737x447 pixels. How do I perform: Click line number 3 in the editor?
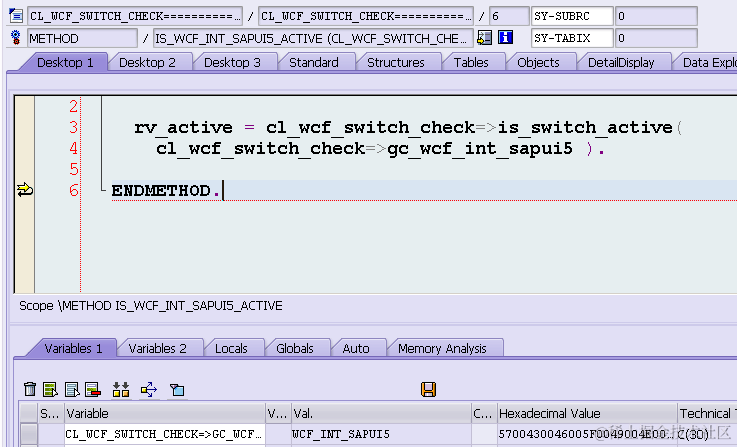click(73, 127)
